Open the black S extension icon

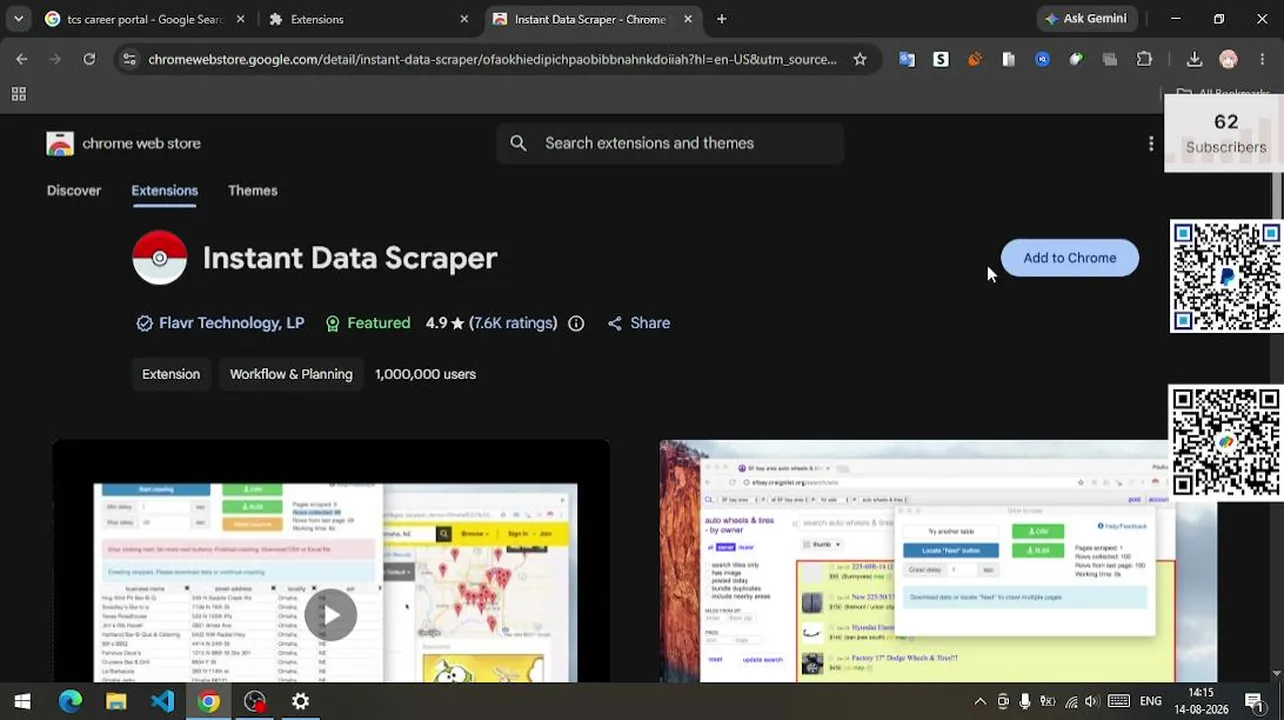click(941, 59)
